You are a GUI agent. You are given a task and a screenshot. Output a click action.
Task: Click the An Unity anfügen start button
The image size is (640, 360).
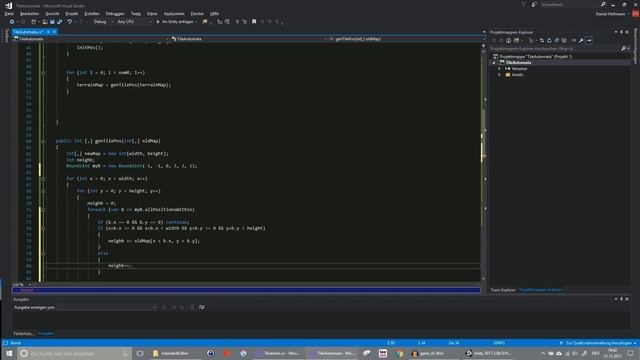175,22
